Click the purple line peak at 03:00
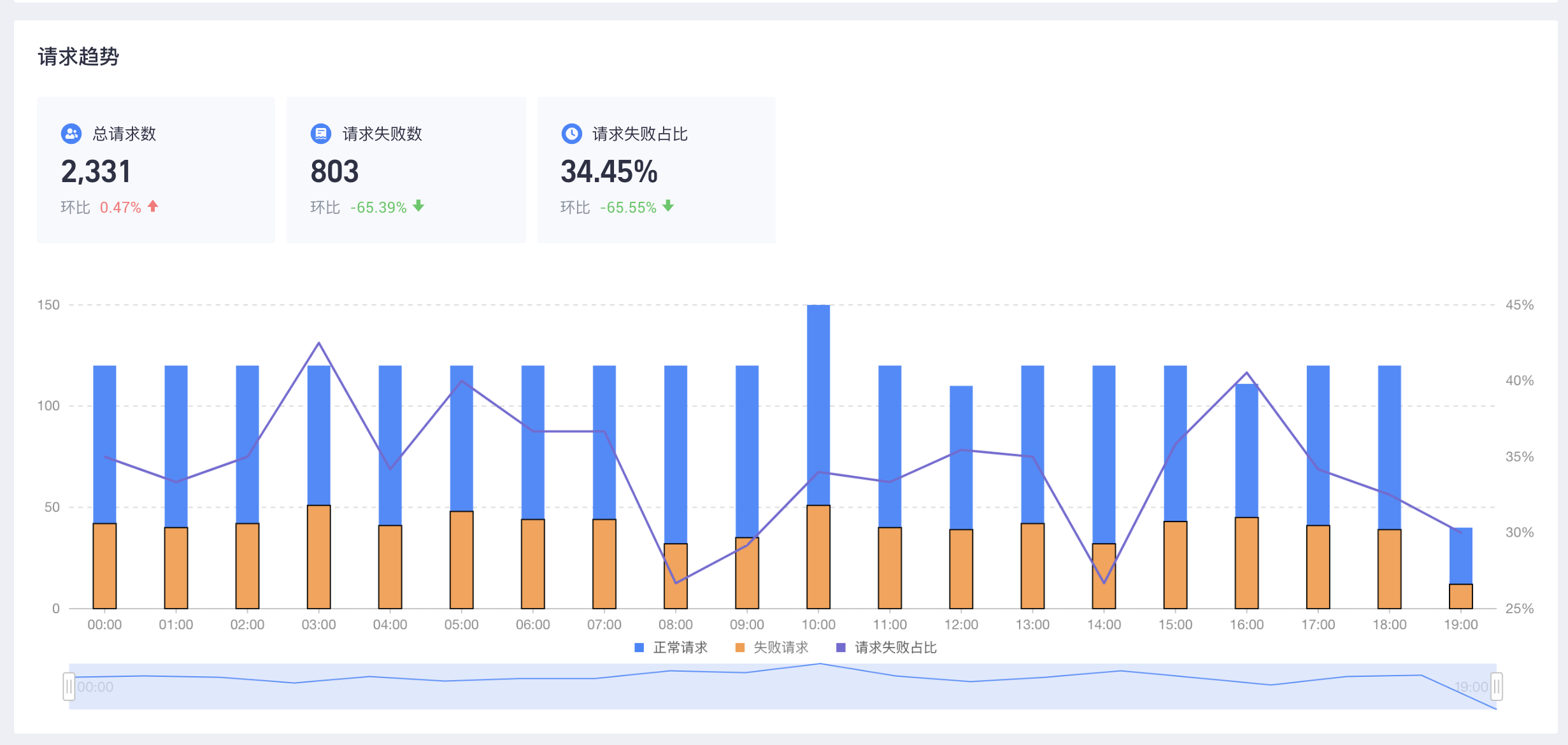 pos(319,343)
